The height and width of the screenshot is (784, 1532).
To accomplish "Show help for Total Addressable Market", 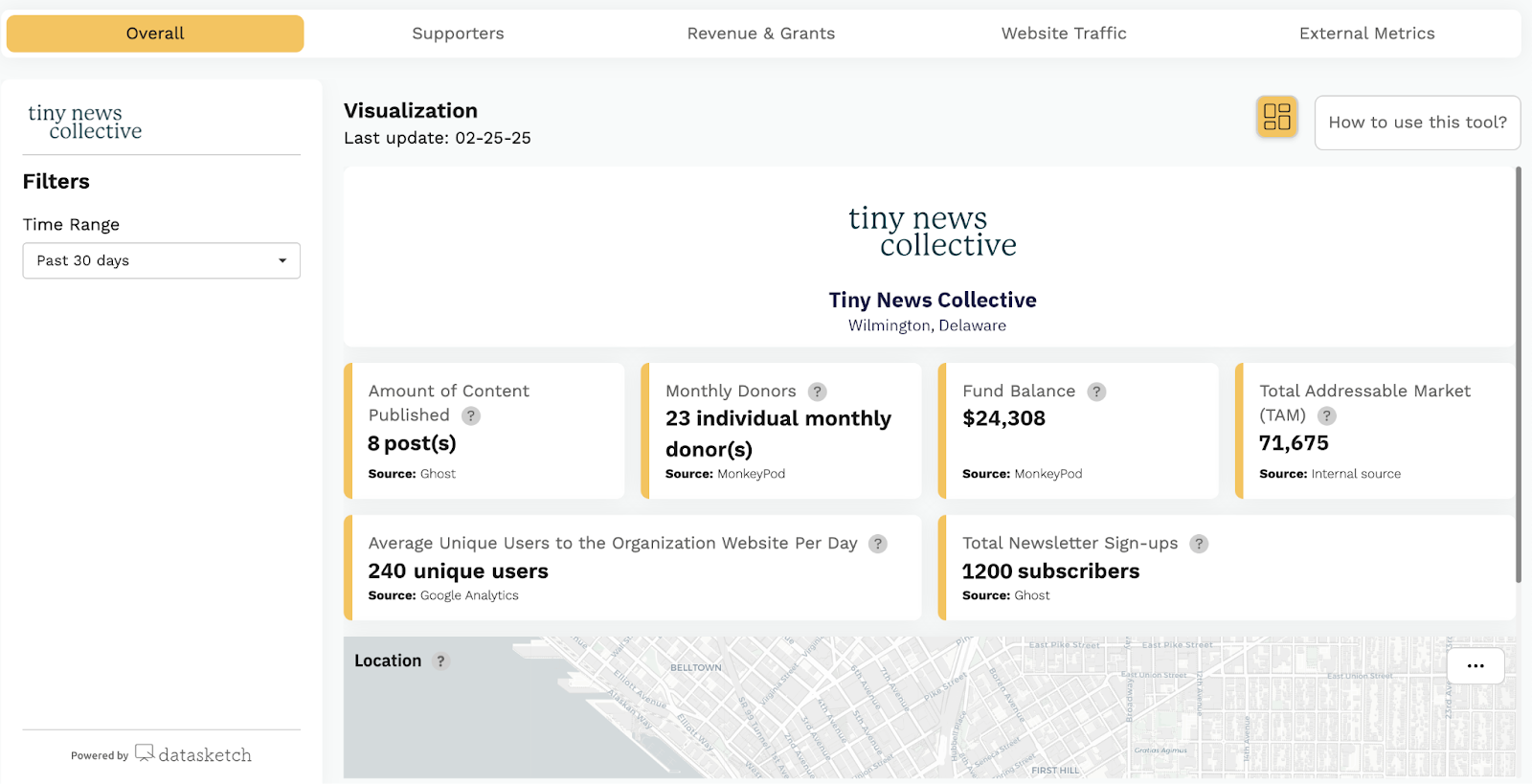I will point(1326,415).
